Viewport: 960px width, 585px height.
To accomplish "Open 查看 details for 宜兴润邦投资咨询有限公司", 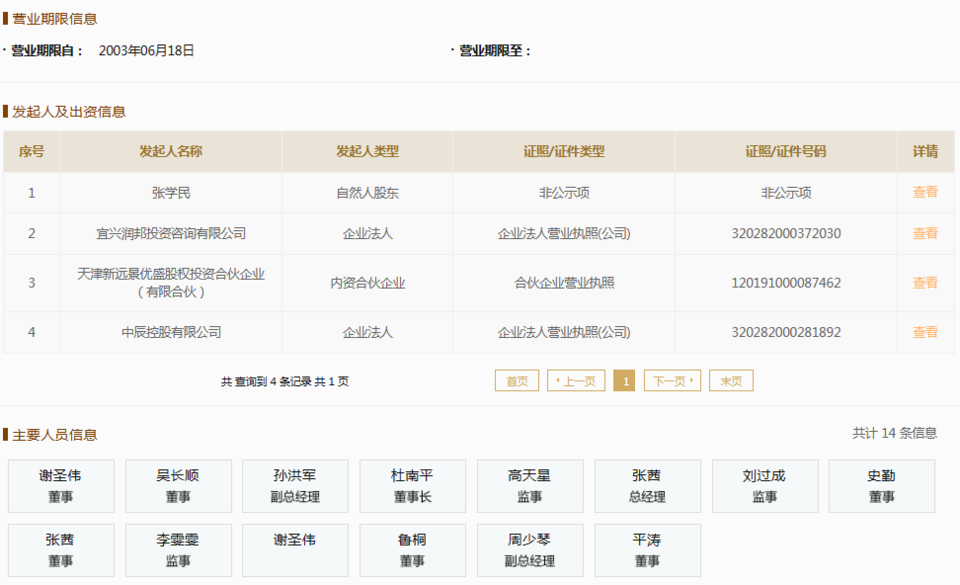I will pos(925,233).
